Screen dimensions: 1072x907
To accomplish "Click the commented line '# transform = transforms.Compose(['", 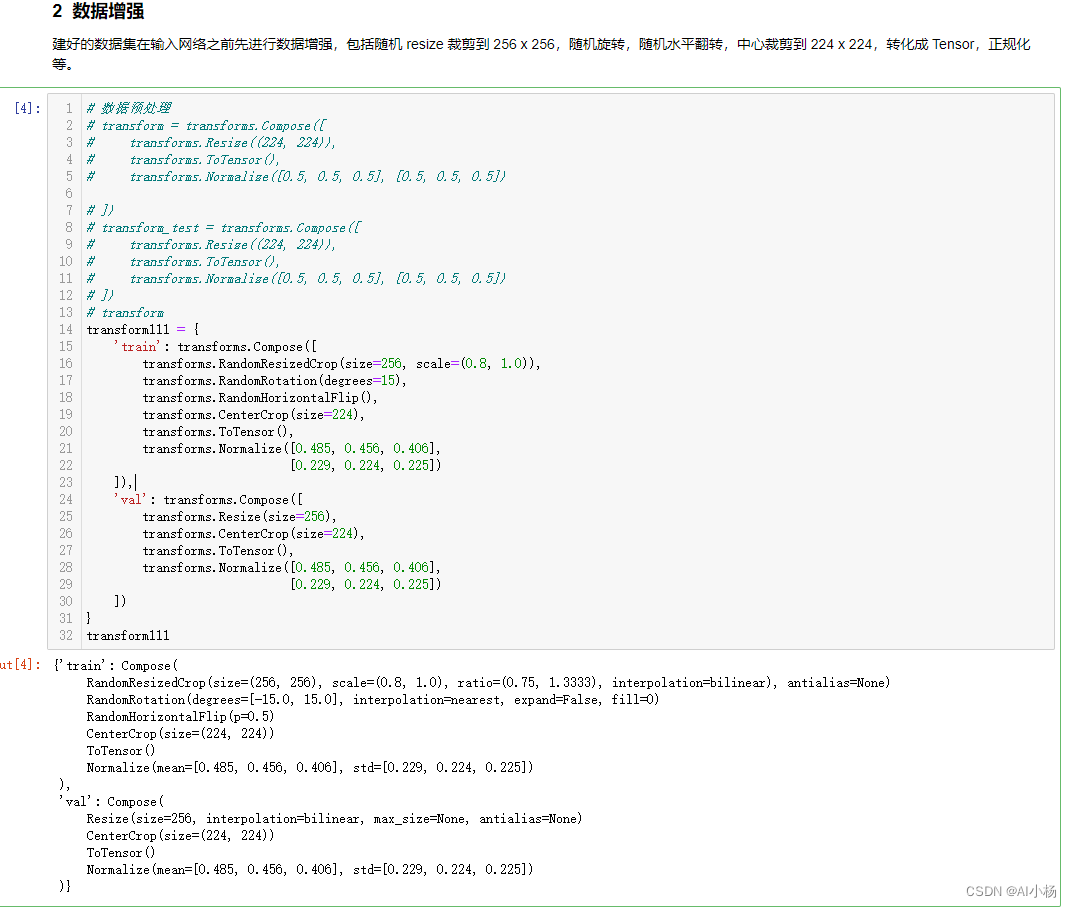I will [206, 125].
